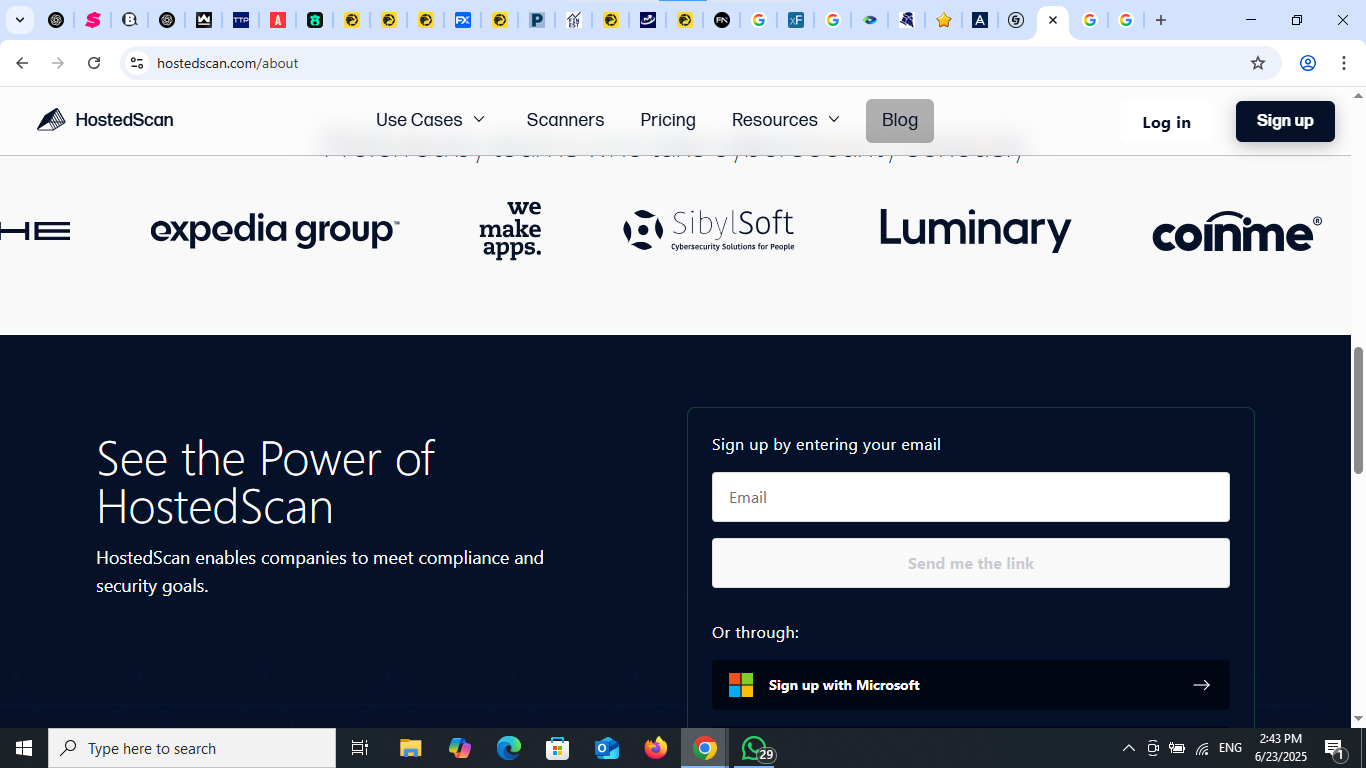Click arrow on Sign up with Microsoft
This screenshot has width=1366, height=768.
(1201, 685)
